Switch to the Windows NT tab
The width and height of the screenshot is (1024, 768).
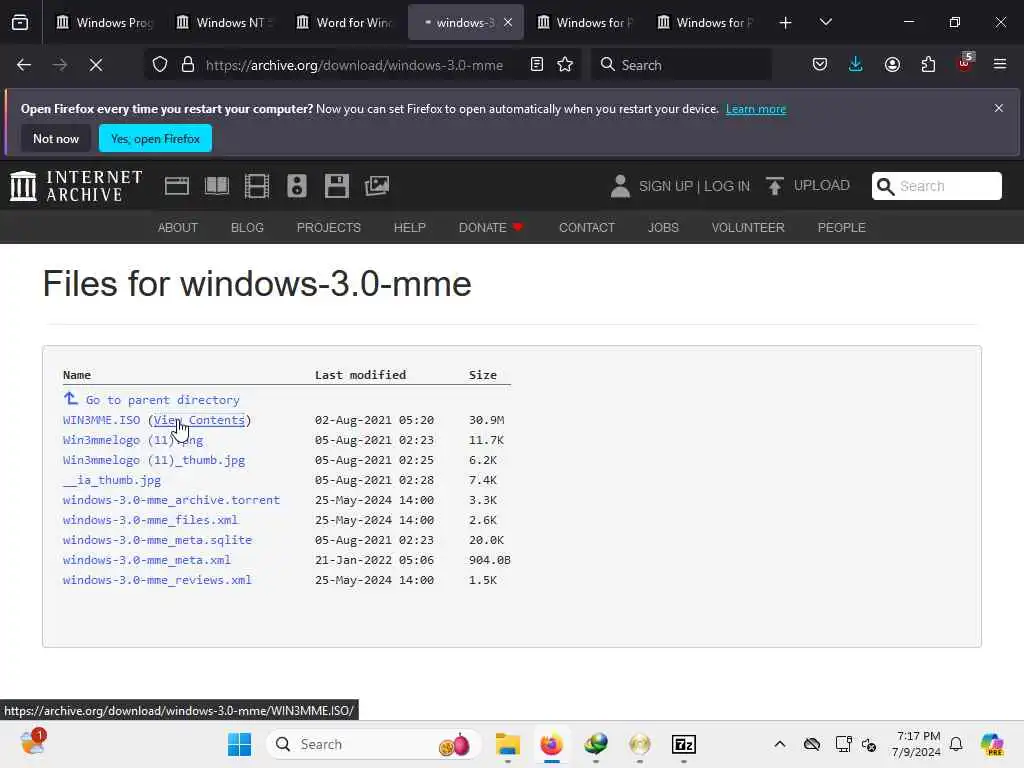[x=224, y=22]
